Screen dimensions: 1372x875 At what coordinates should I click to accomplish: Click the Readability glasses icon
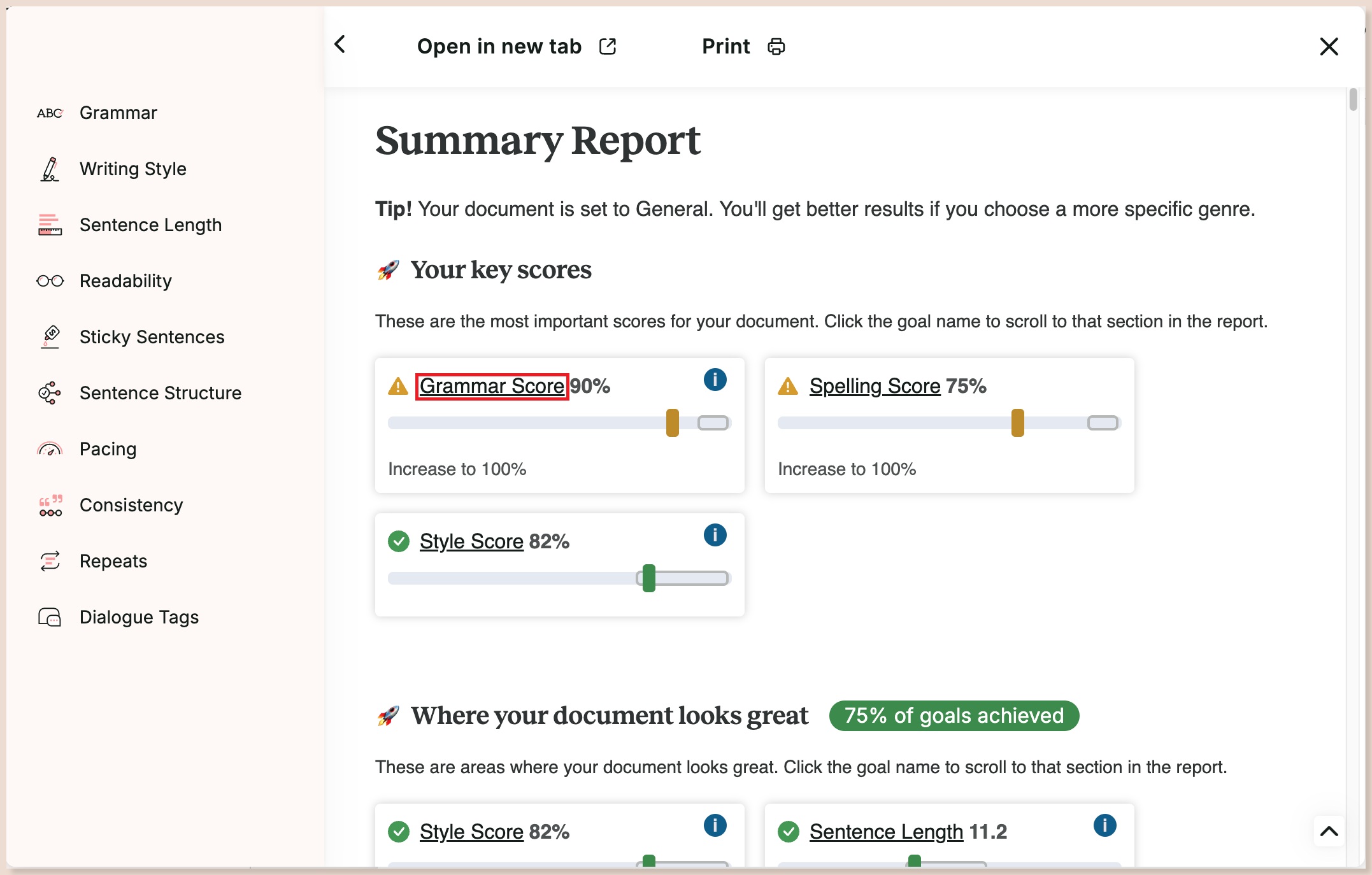click(50, 281)
